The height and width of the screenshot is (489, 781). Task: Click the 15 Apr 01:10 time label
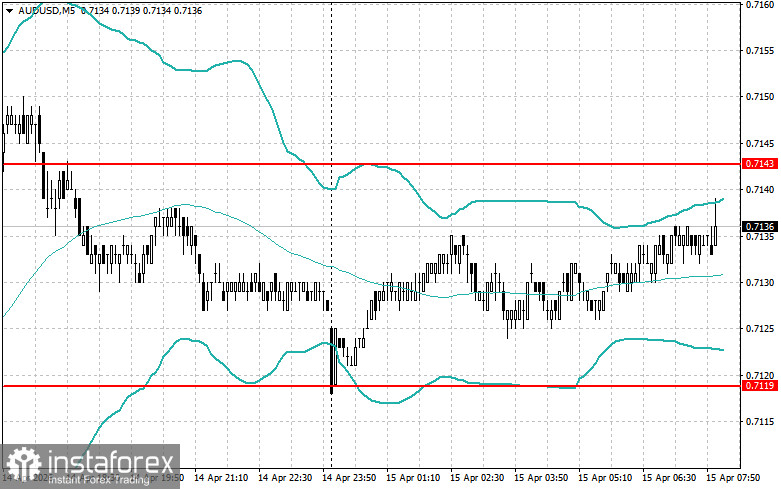click(x=413, y=478)
